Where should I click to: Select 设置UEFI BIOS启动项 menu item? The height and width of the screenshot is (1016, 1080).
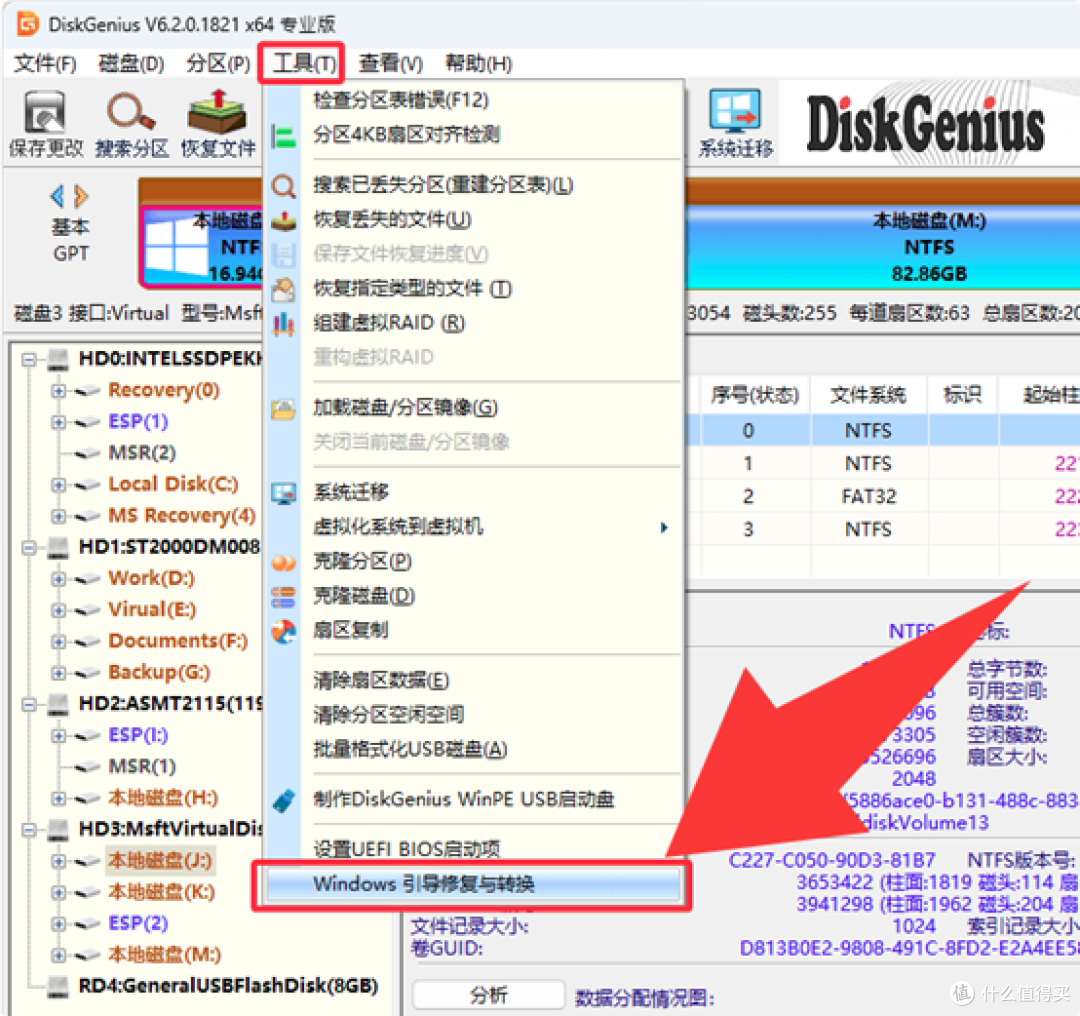pos(406,849)
